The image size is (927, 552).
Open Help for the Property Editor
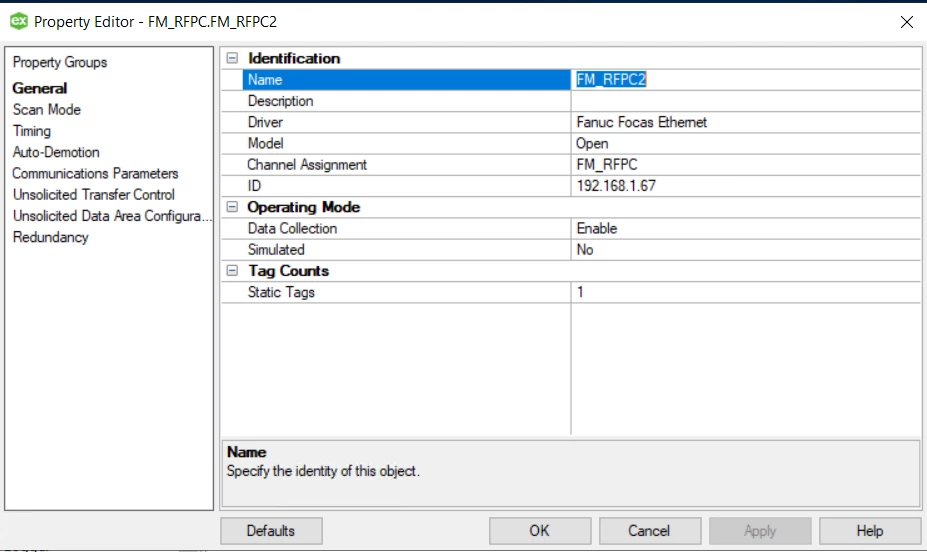pyautogui.click(x=870, y=531)
